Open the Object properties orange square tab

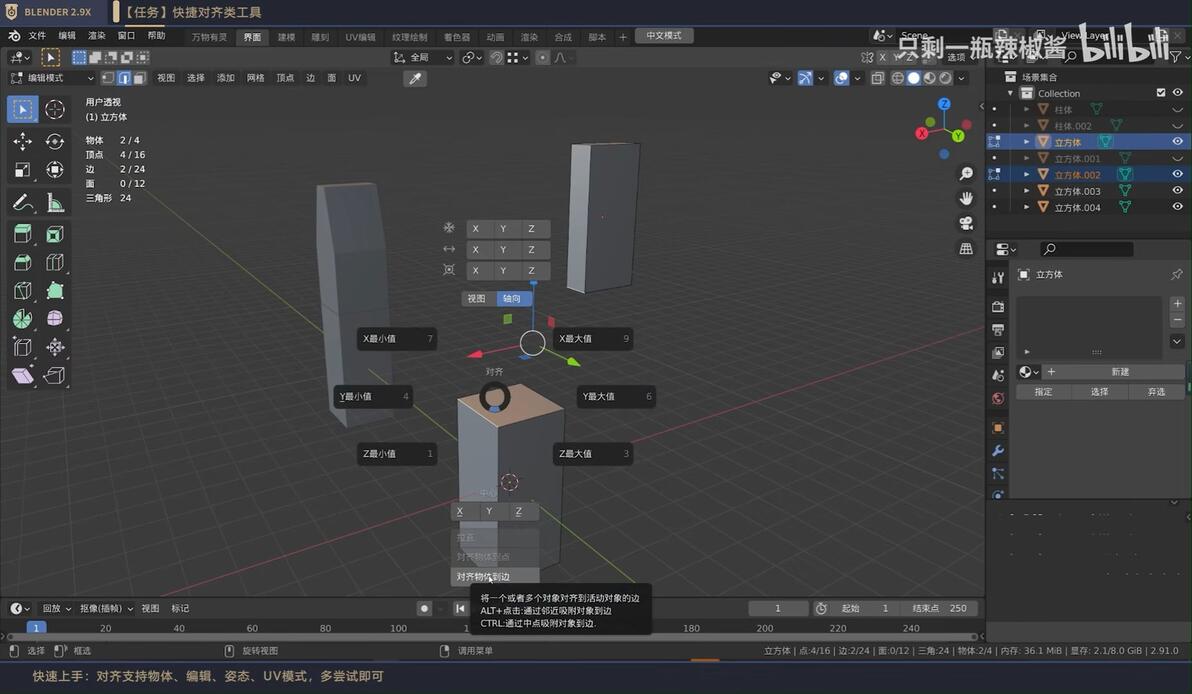click(998, 428)
